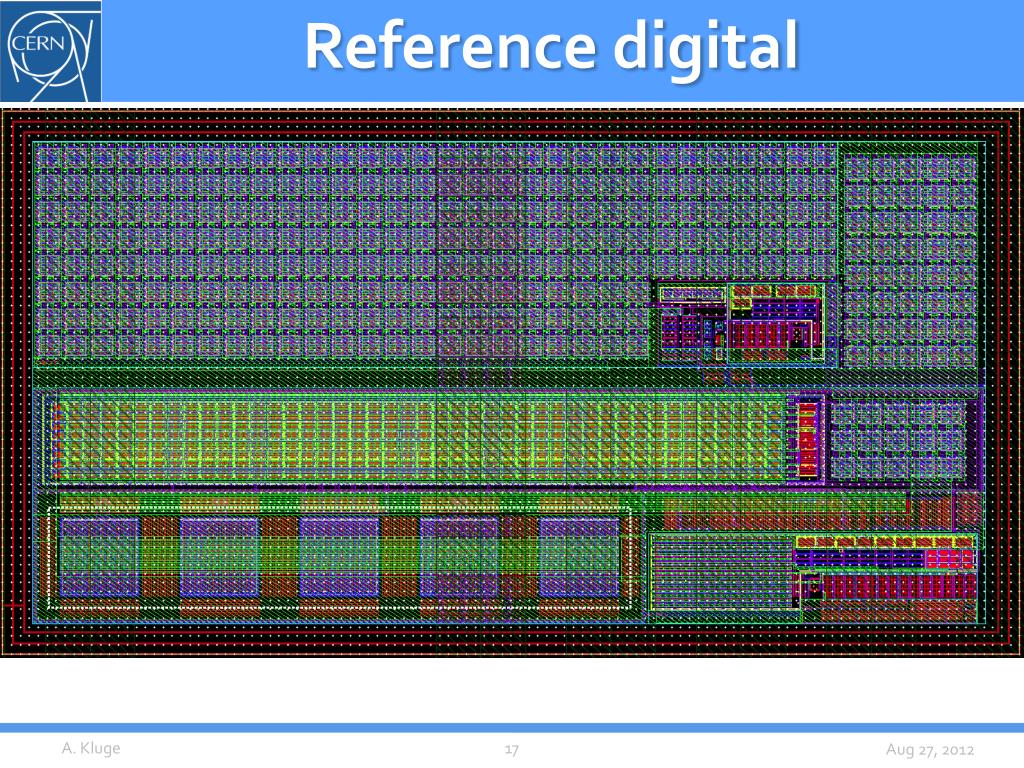Viewport: 1024px width, 768px height.
Task: Click the CERN logo
Action: pos(51,52)
